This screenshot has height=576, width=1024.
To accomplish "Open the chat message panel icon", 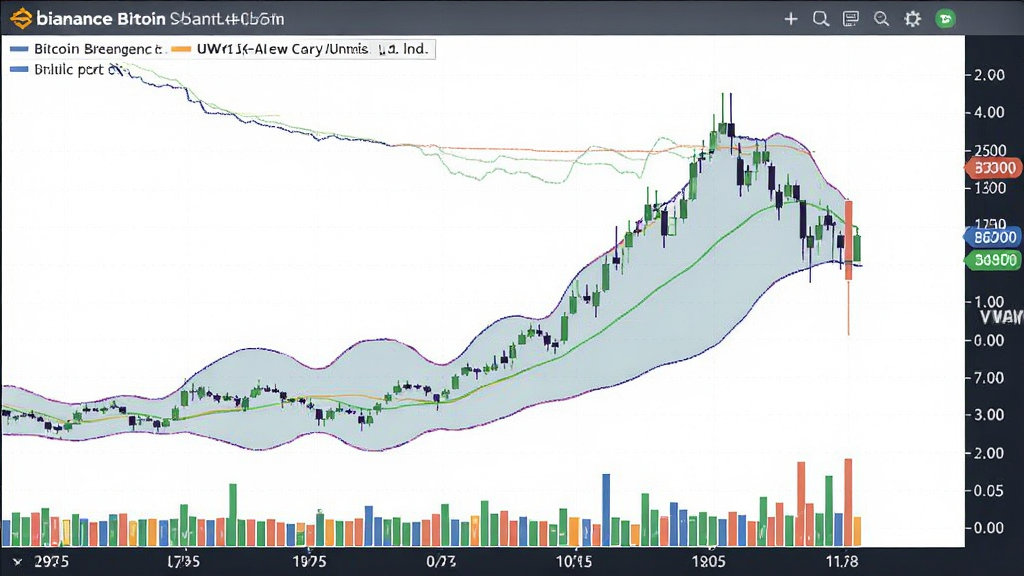I will (x=851, y=19).
